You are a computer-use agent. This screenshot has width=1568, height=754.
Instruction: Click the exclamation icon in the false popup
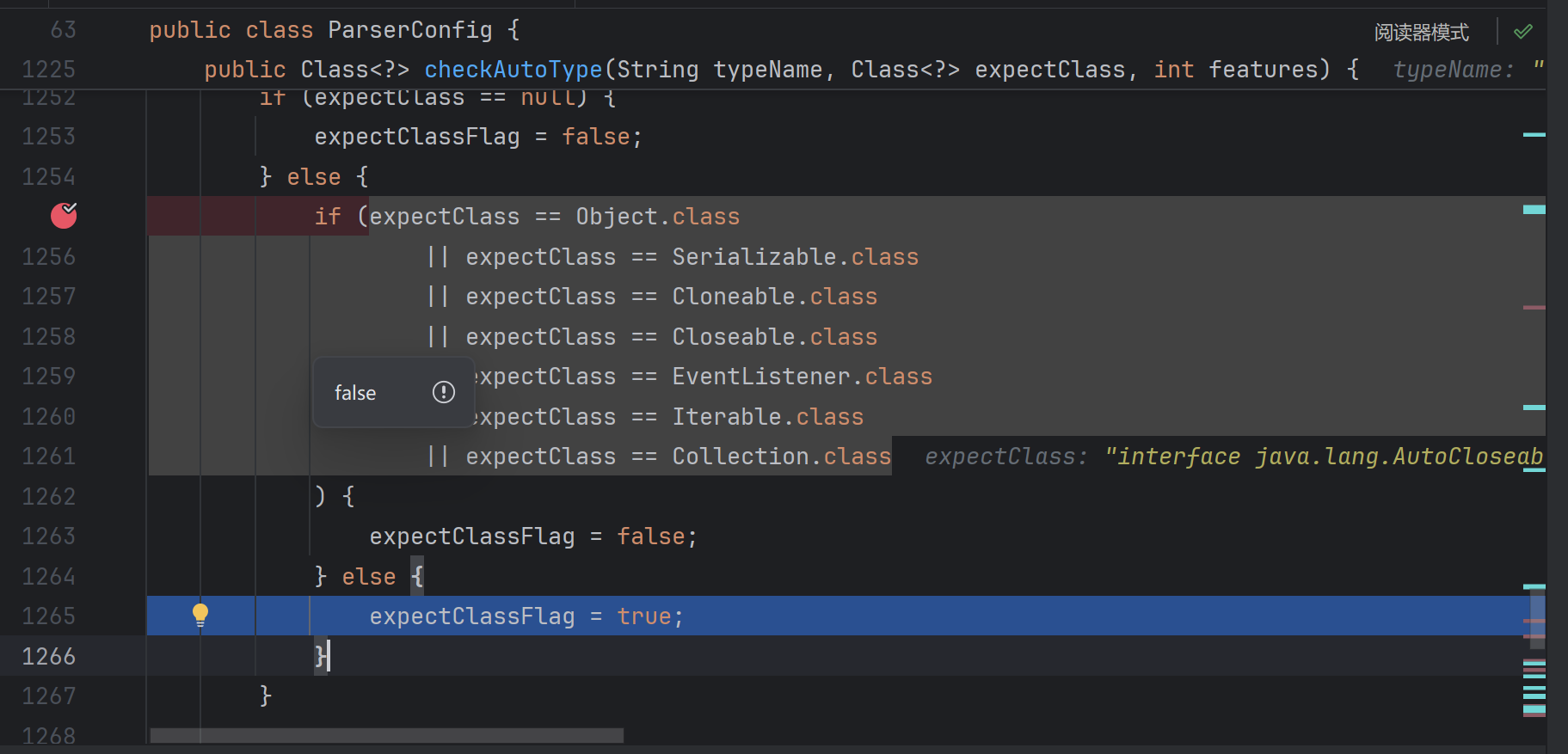[443, 393]
